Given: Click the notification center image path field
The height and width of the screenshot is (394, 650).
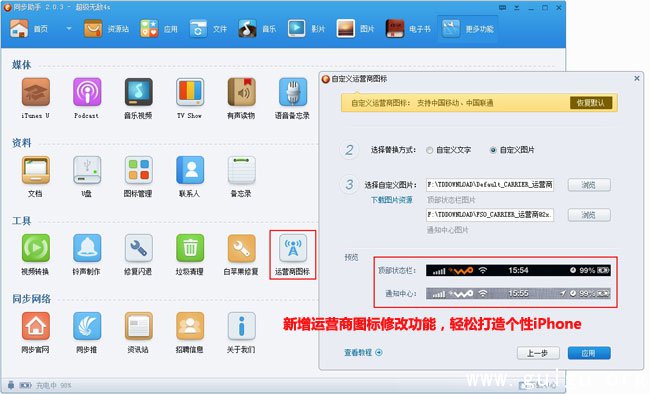Looking at the screenshot, I should coord(490,215).
